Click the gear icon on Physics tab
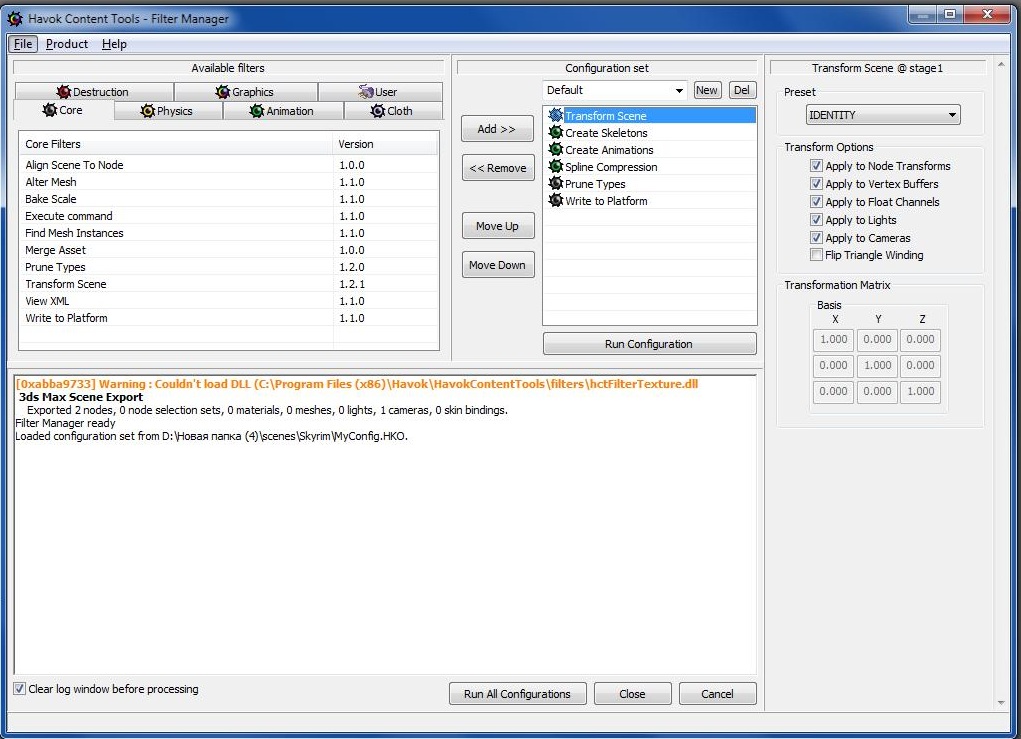Screen dimensions: 1021x739 point(148,111)
